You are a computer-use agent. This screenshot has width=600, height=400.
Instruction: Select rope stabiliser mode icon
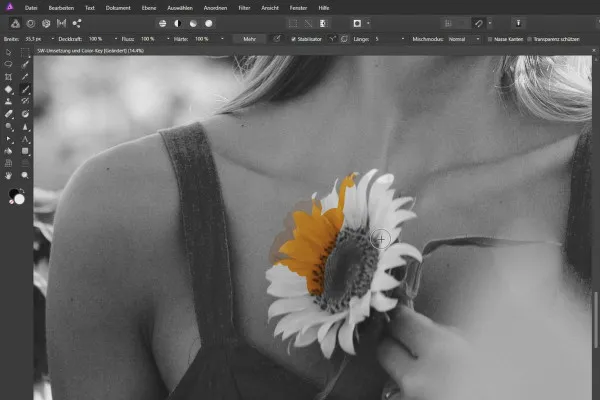[x=333, y=39]
